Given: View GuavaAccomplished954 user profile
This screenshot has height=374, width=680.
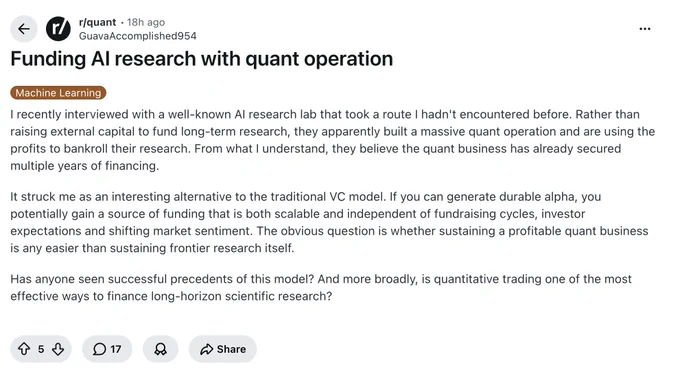Looking at the screenshot, I should [x=137, y=36].
